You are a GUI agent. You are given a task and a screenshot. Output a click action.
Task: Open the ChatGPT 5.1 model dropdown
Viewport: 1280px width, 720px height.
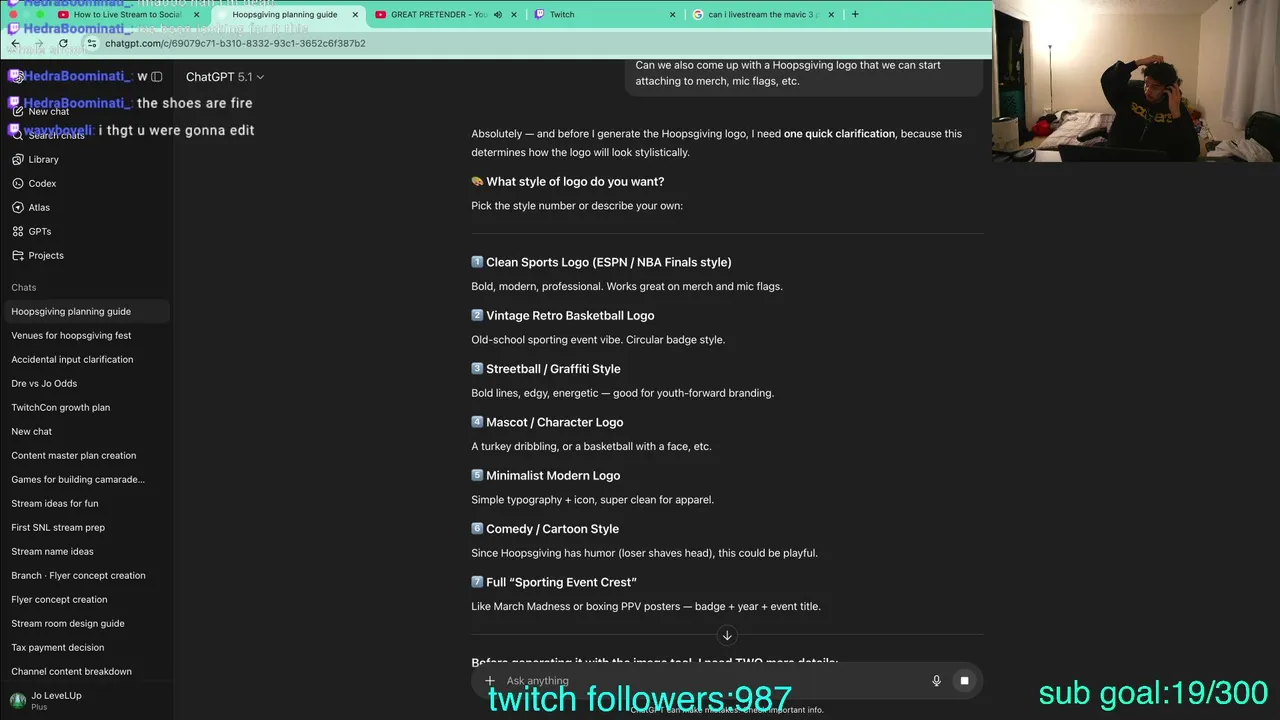[225, 77]
